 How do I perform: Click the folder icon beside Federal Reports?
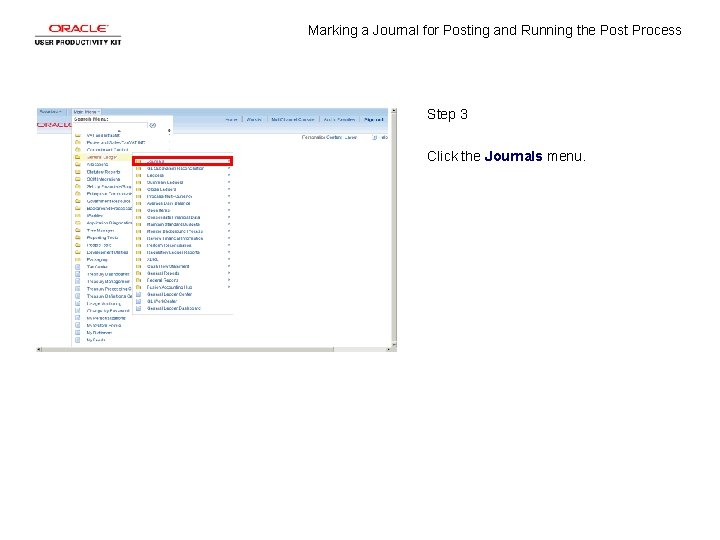pos(138,280)
